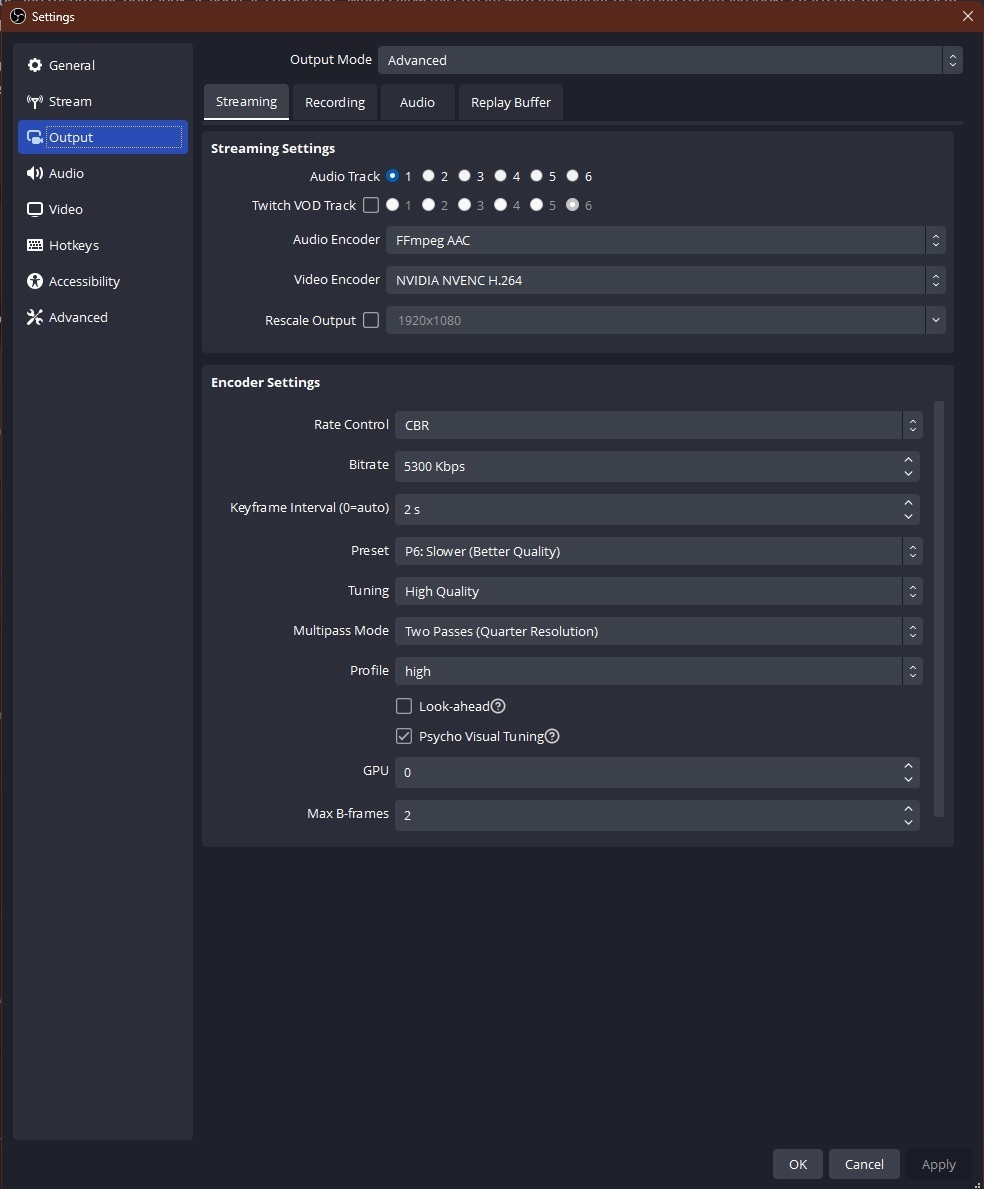Enable the Look-ahead checkbox
Viewport: 984px width, 1189px height.
point(404,706)
